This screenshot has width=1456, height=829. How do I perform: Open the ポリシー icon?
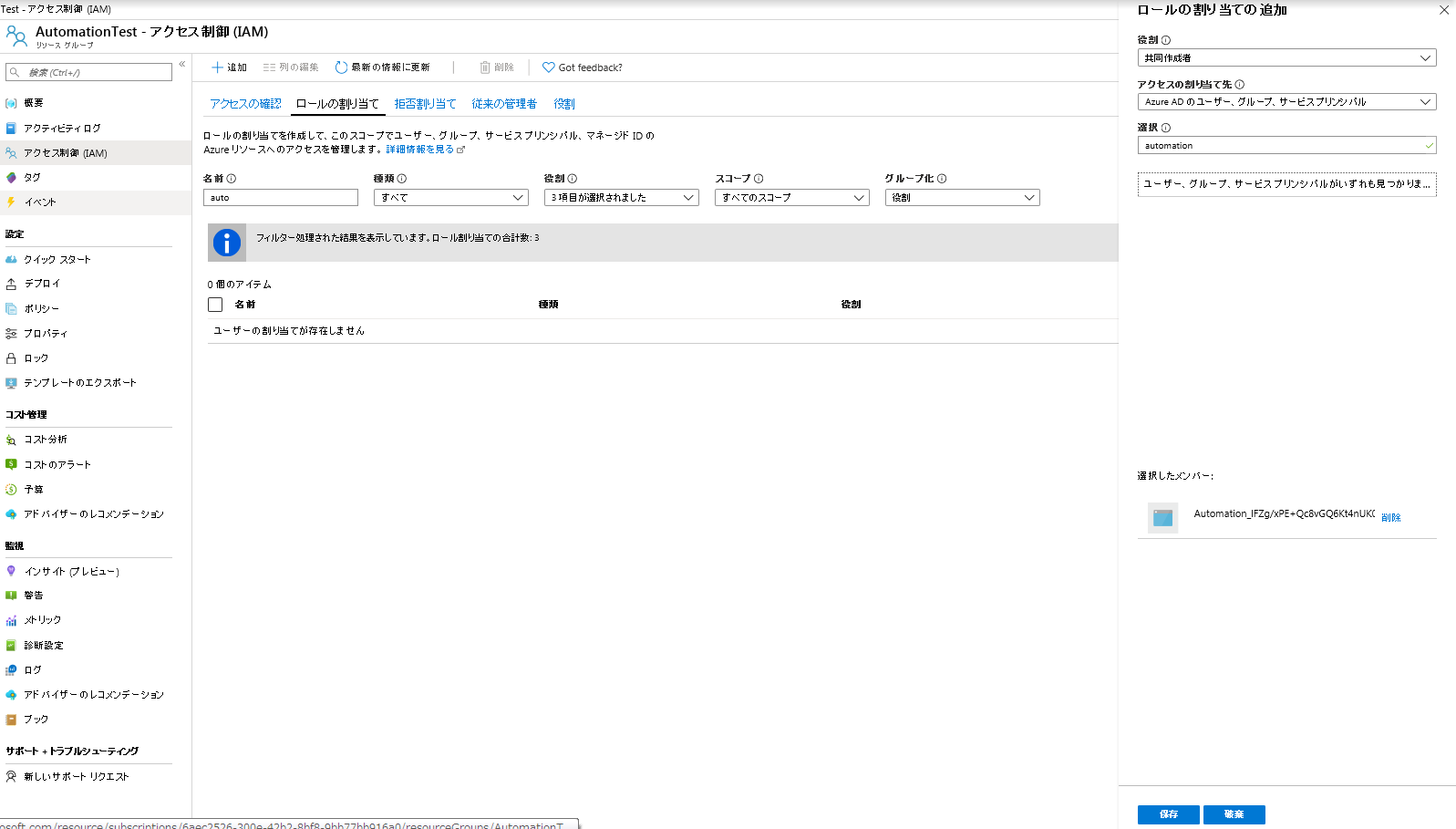click(11, 309)
